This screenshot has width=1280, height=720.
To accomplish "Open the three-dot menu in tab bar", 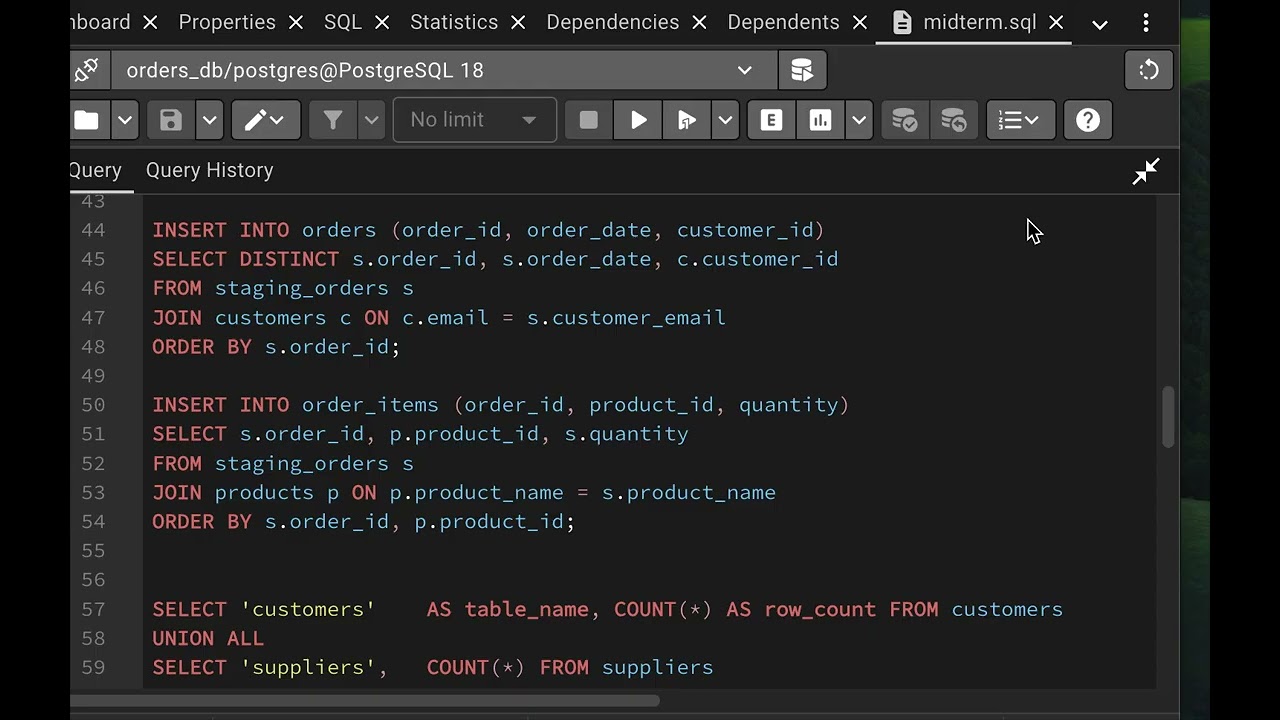I will [x=1146, y=23].
